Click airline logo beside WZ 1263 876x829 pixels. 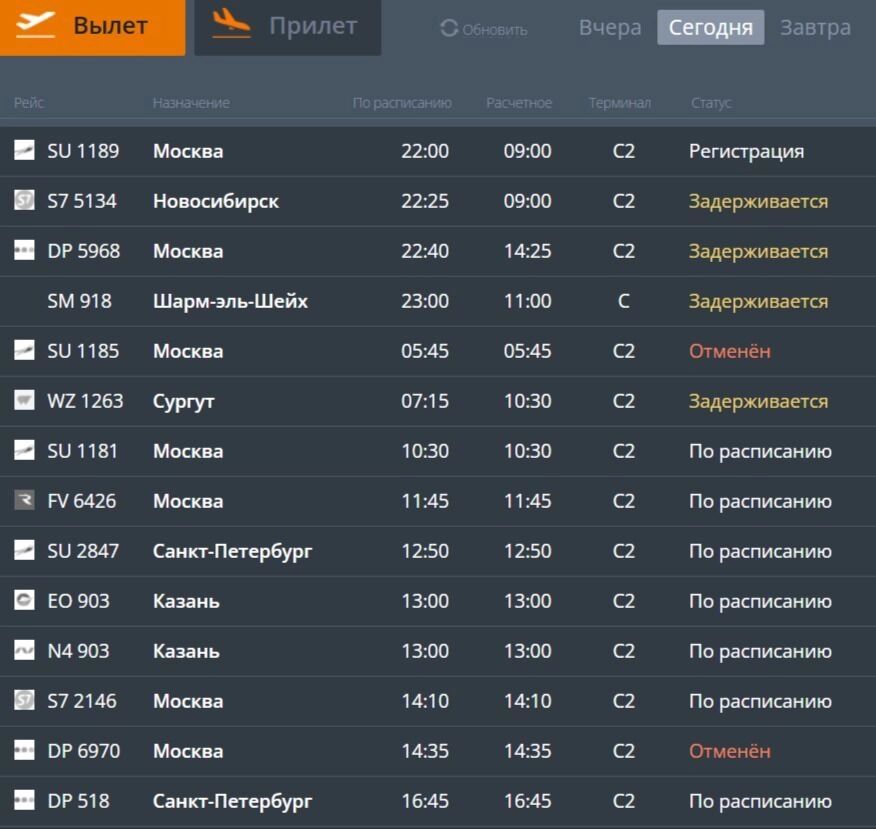coord(24,400)
